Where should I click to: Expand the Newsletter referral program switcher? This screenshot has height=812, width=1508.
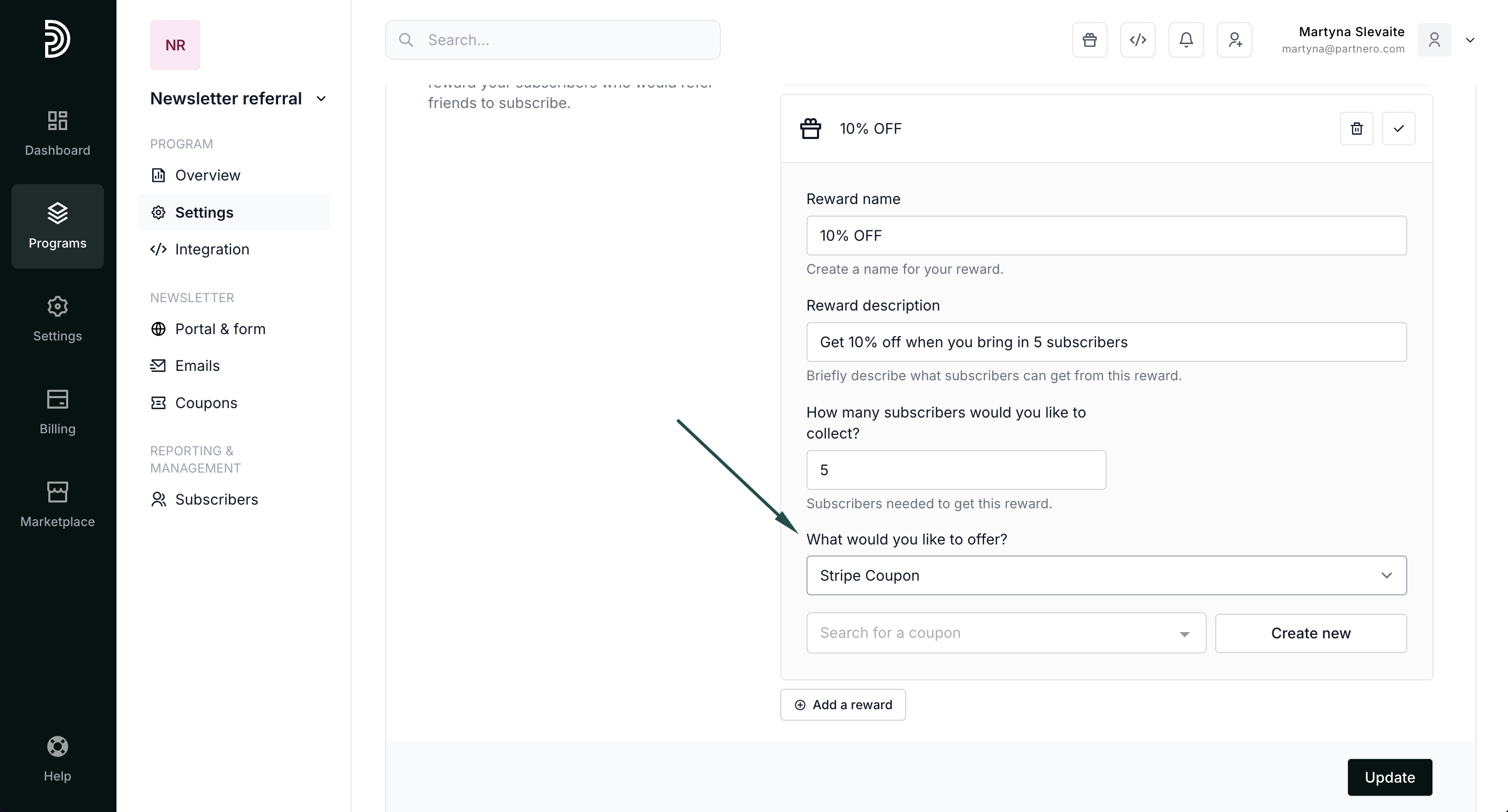click(x=321, y=99)
